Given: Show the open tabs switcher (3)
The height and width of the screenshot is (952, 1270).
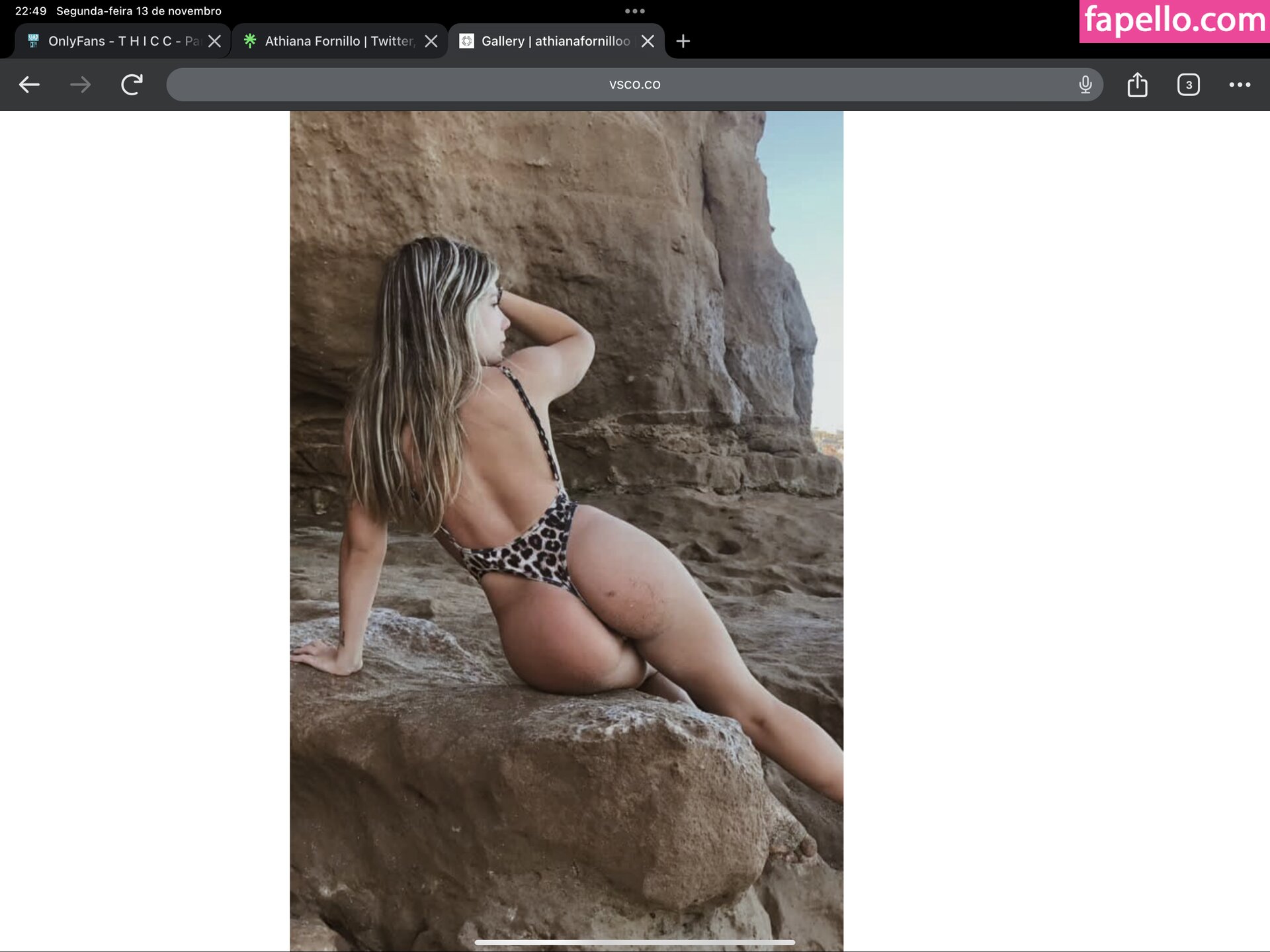Looking at the screenshot, I should click(1188, 85).
